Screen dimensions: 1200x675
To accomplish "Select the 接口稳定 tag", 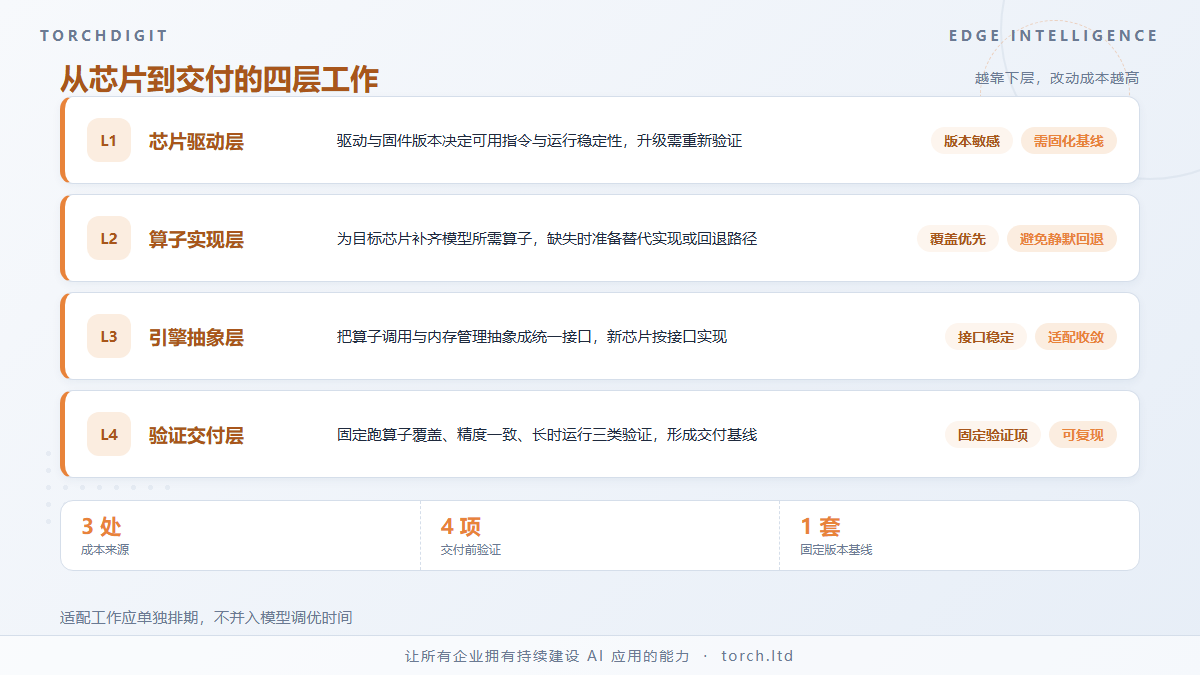I will click(x=986, y=337).
